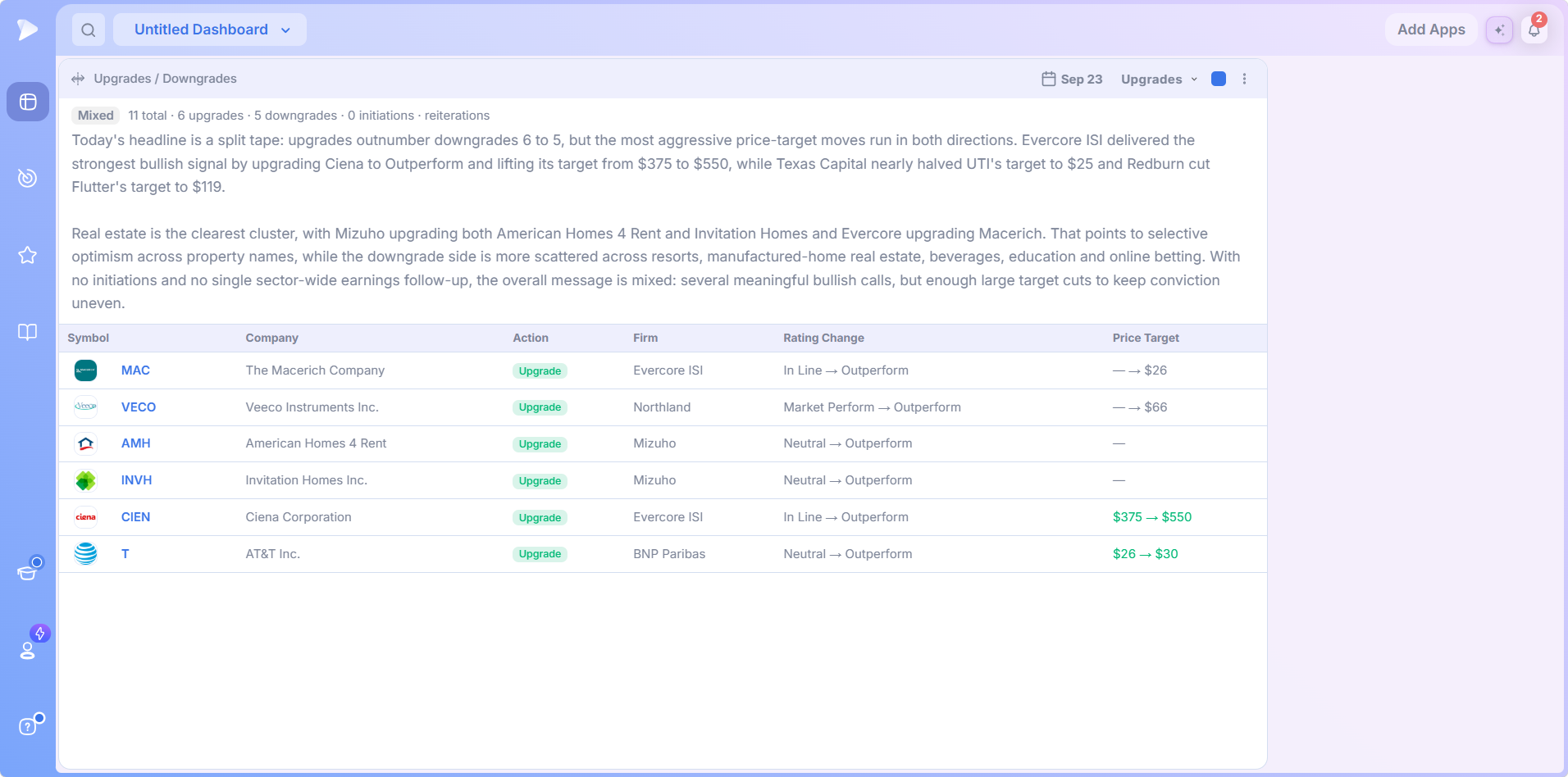The height and width of the screenshot is (777, 1568).
Task: Click the Rating Change column header
Action: (x=823, y=338)
